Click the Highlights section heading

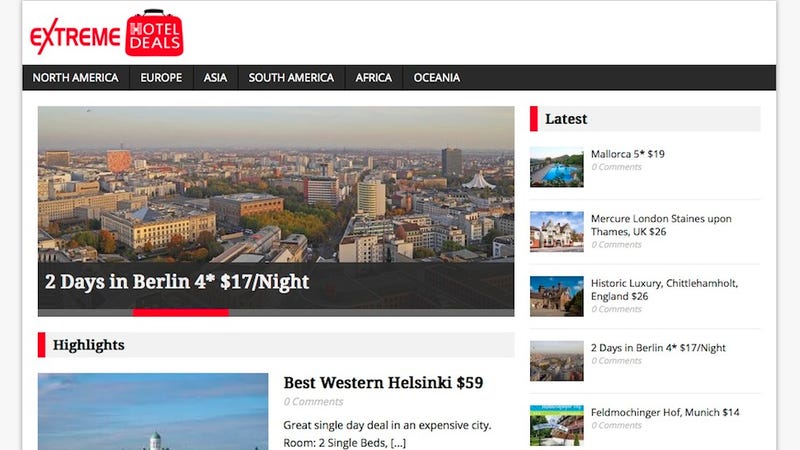(88, 345)
